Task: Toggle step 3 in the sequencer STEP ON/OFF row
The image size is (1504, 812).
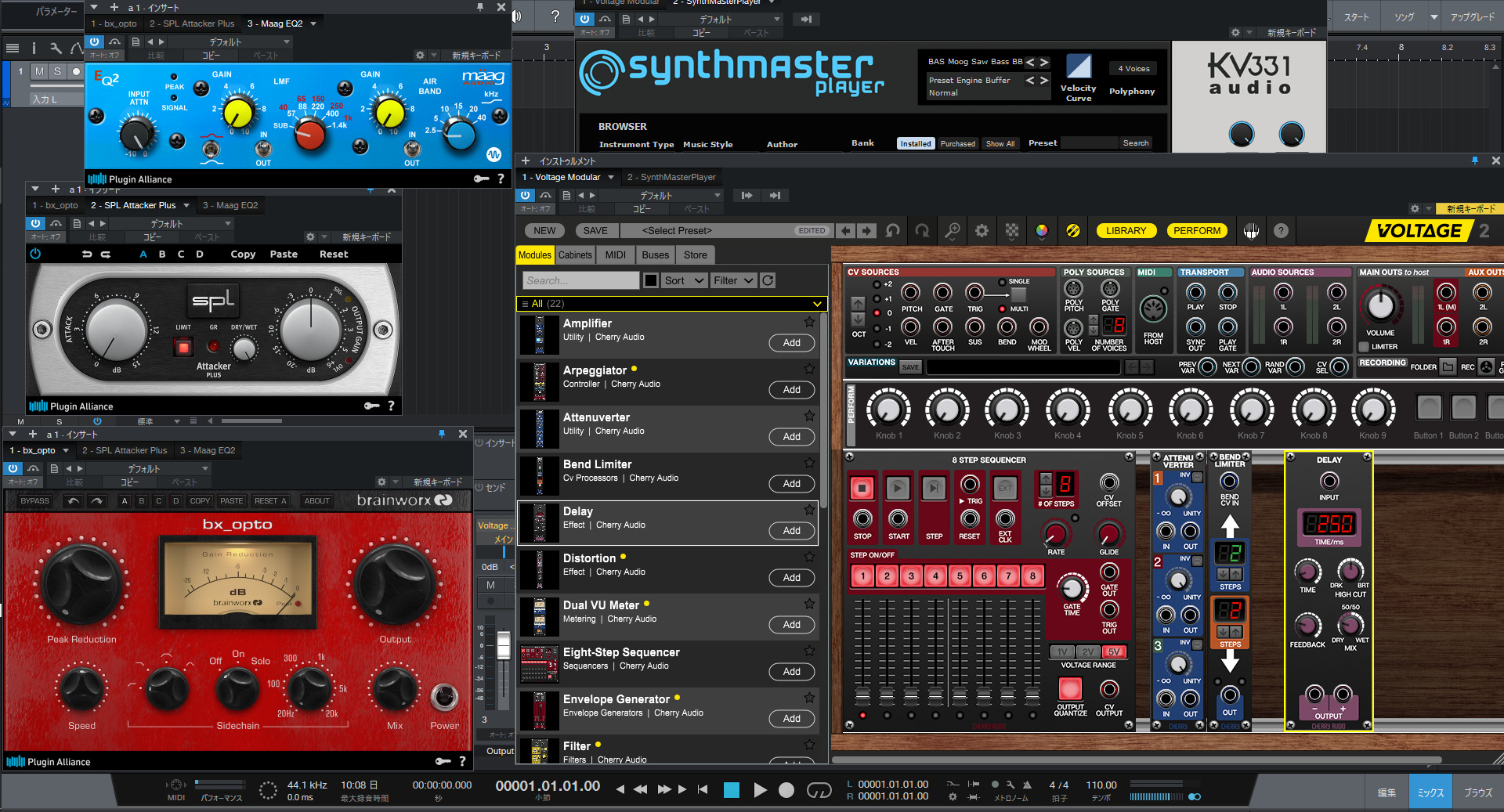Action: pyautogui.click(x=911, y=576)
